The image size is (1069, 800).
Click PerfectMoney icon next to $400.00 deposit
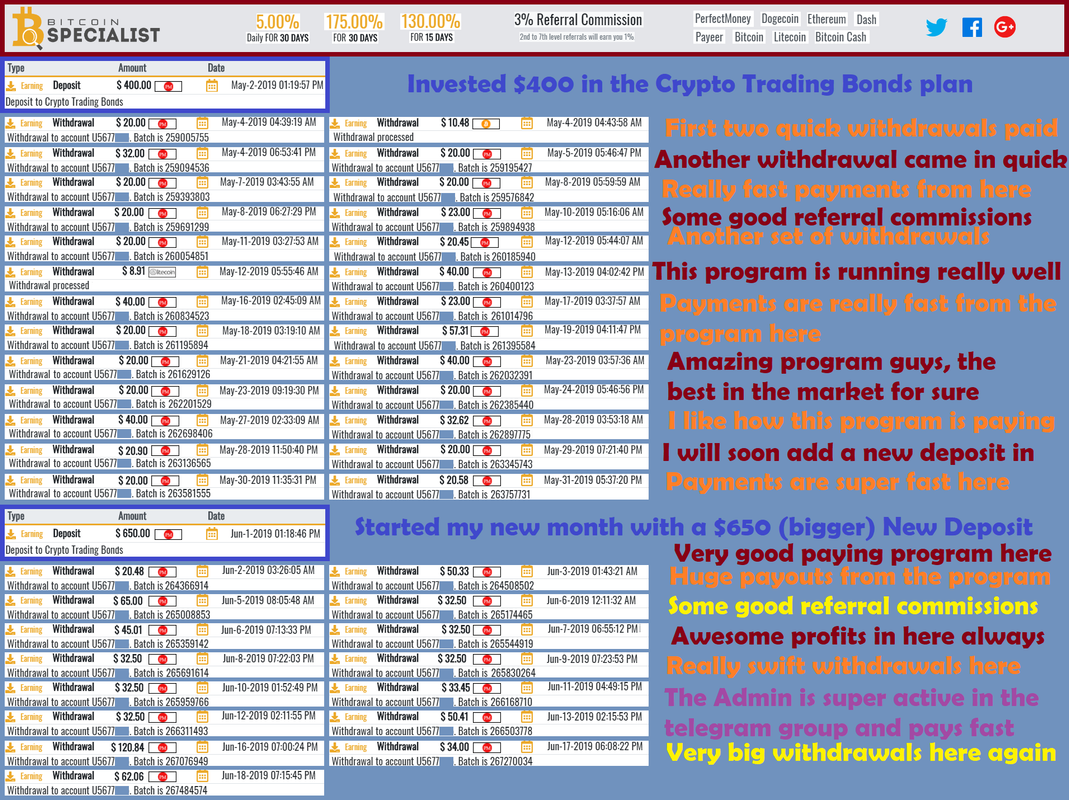click(168, 86)
